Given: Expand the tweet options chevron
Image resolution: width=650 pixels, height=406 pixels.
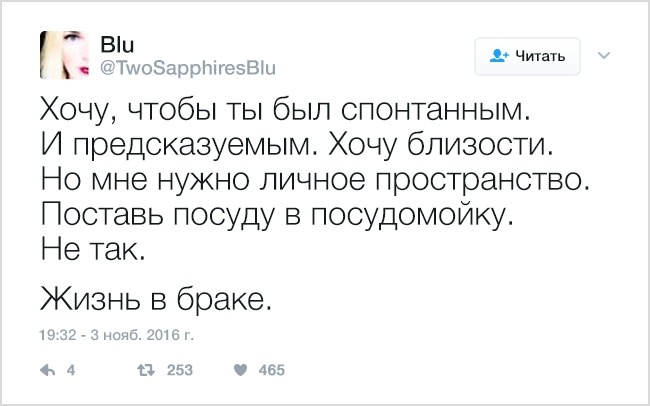Looking at the screenshot, I should (x=604, y=56).
